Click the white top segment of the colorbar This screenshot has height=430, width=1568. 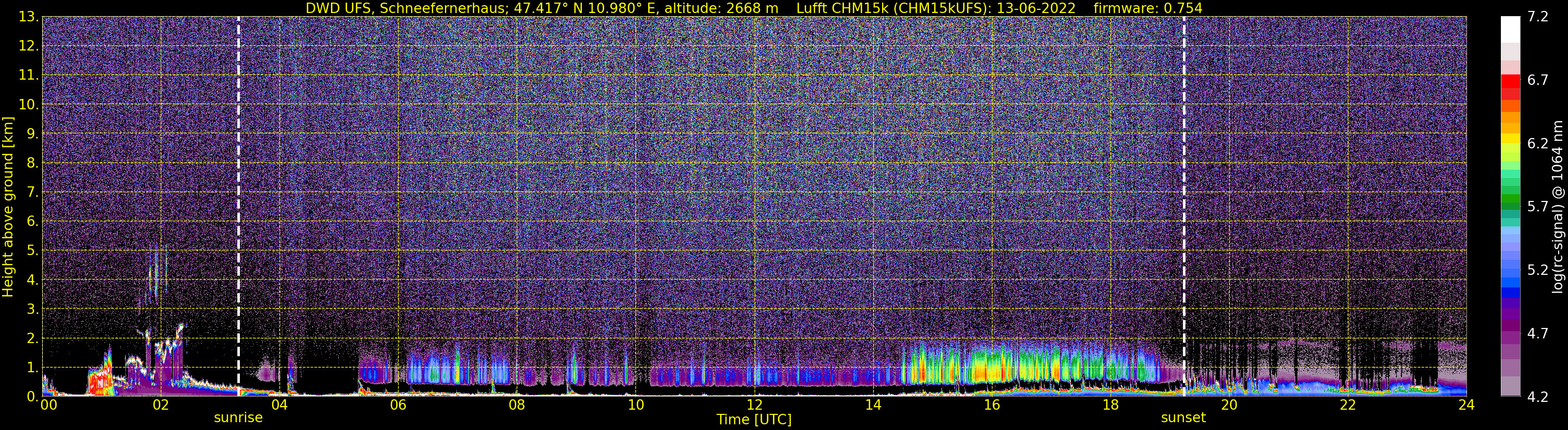[x=1510, y=29]
